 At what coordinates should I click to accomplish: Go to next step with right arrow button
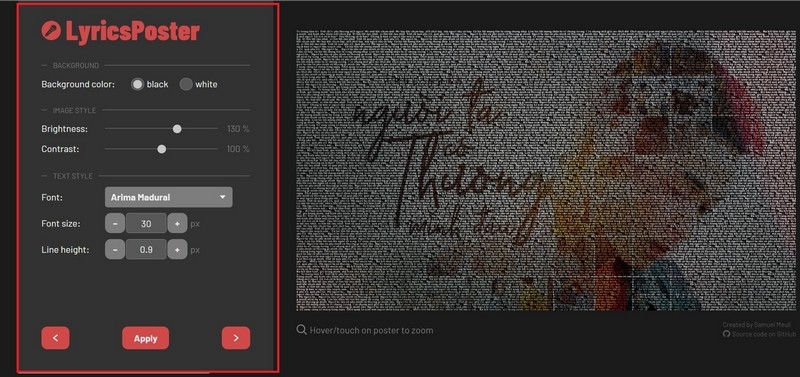click(236, 338)
